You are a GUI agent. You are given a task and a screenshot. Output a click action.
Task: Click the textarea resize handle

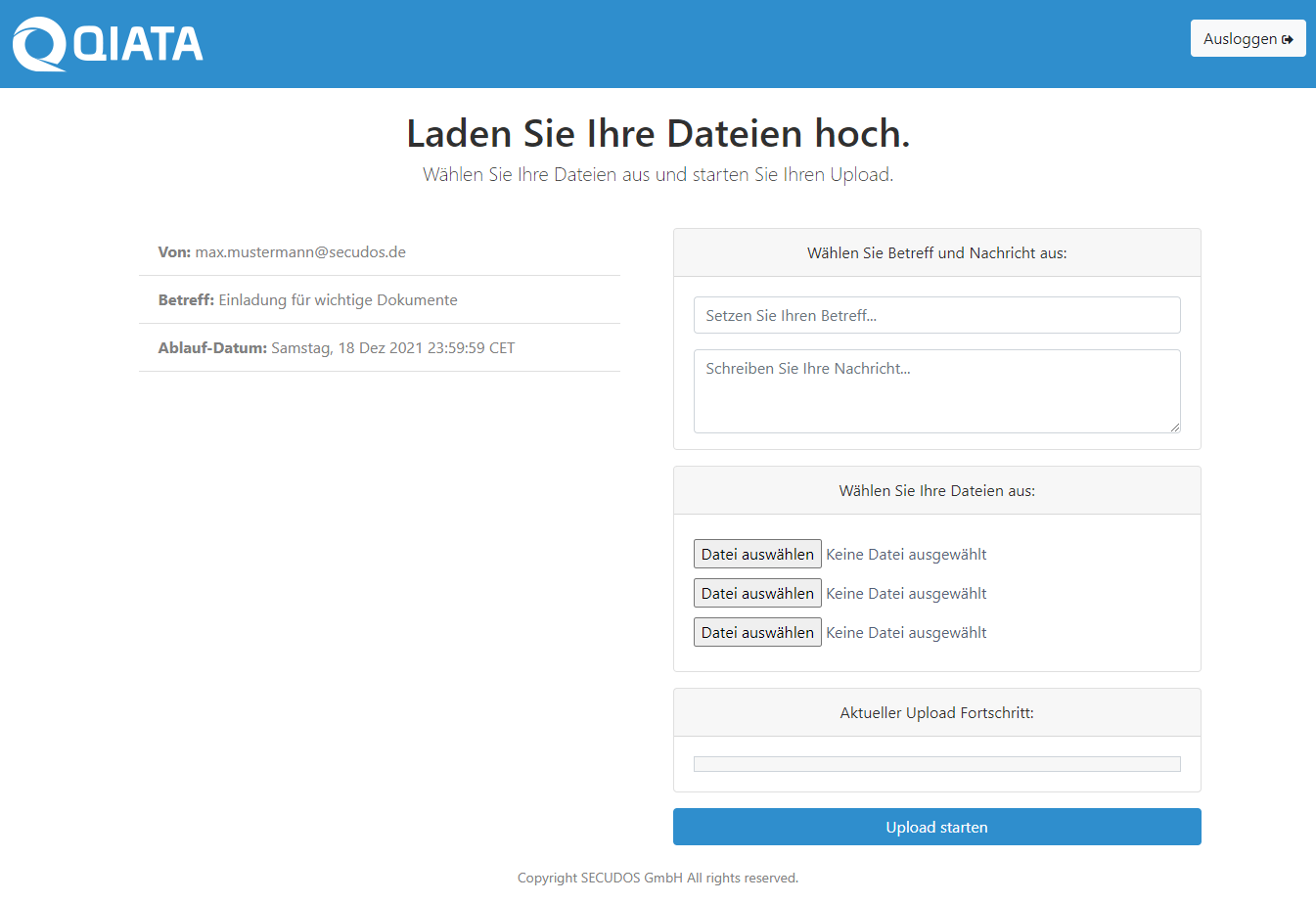(x=1175, y=427)
